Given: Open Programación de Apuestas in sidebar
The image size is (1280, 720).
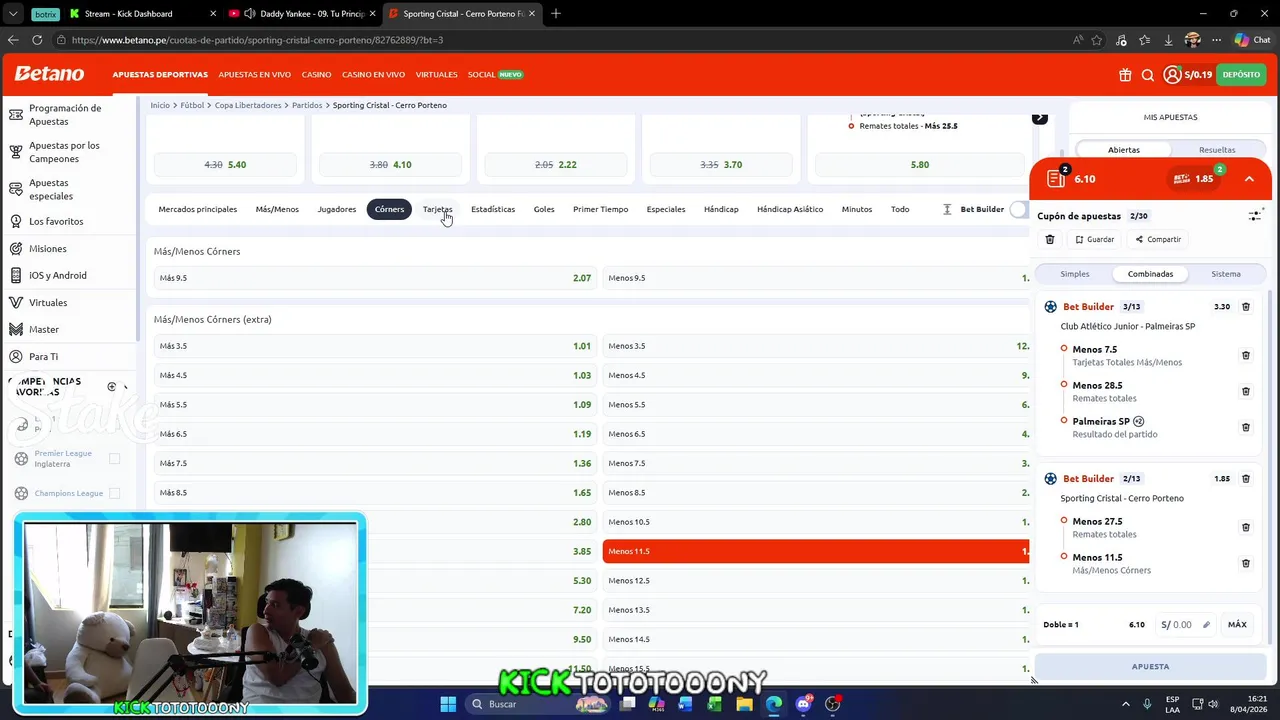Looking at the screenshot, I should pyautogui.click(x=65, y=114).
